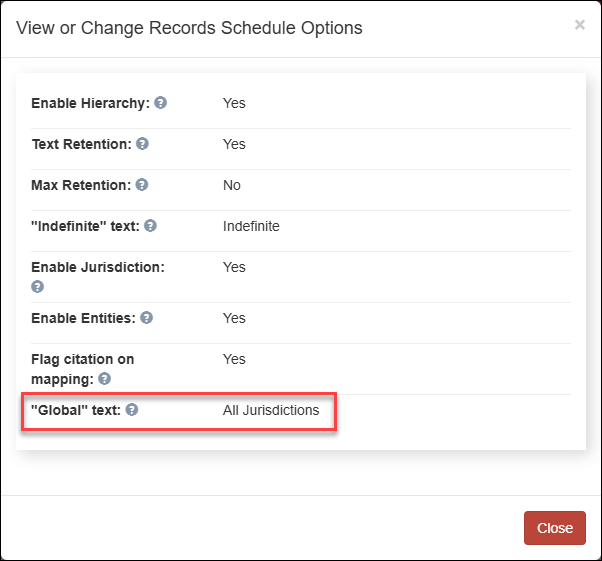Click help icon next to "Global" text
602x561 pixels.
[x=132, y=410]
